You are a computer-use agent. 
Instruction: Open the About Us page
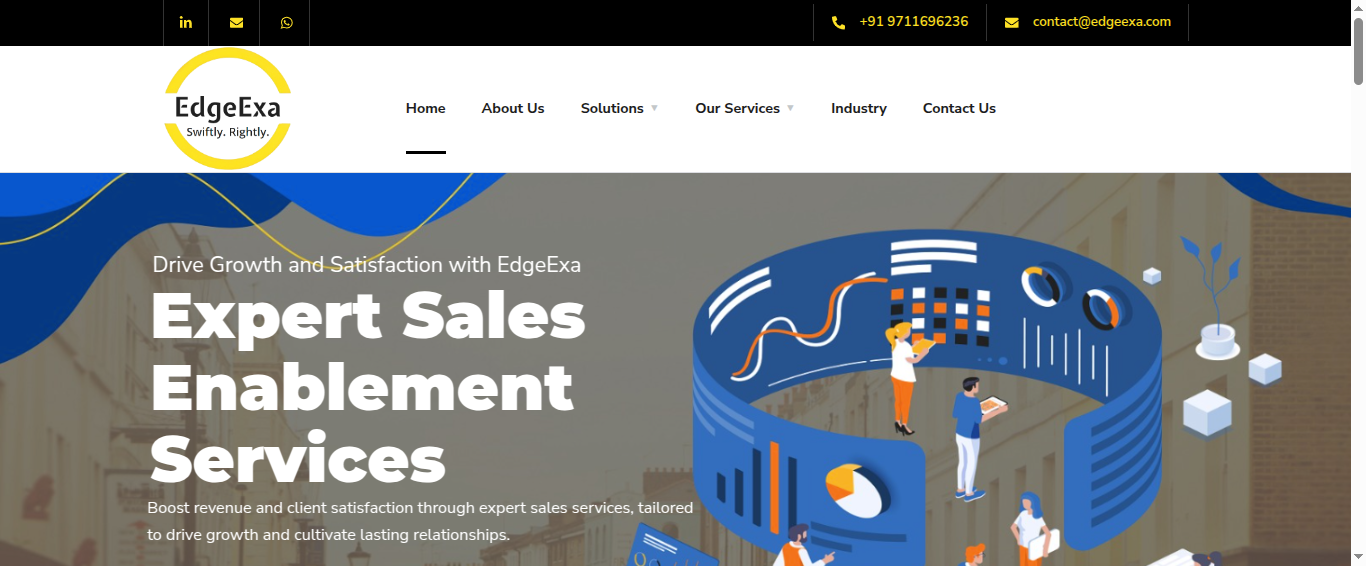513,108
